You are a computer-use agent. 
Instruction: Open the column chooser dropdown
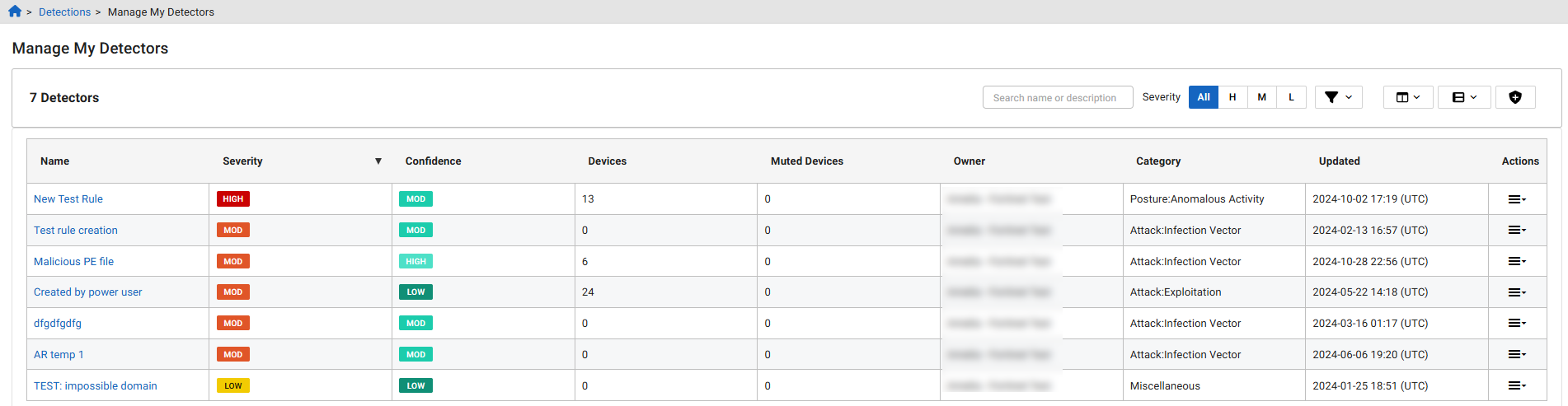tap(1407, 97)
